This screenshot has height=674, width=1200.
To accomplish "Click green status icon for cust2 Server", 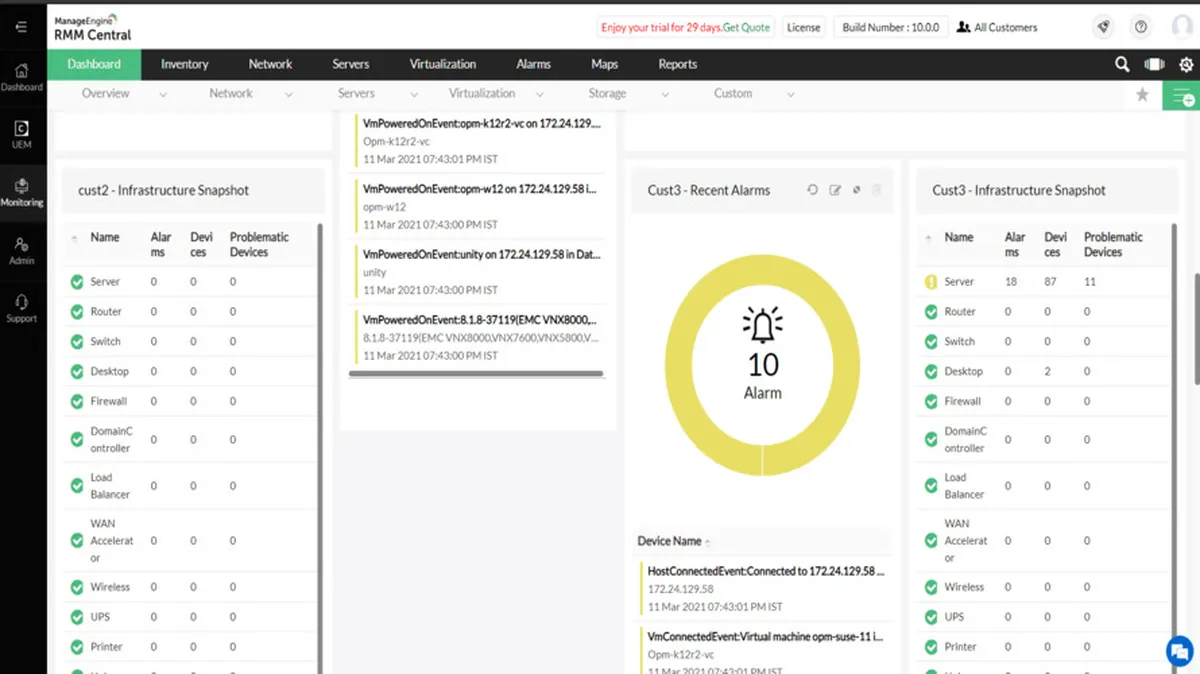I will coord(77,282).
